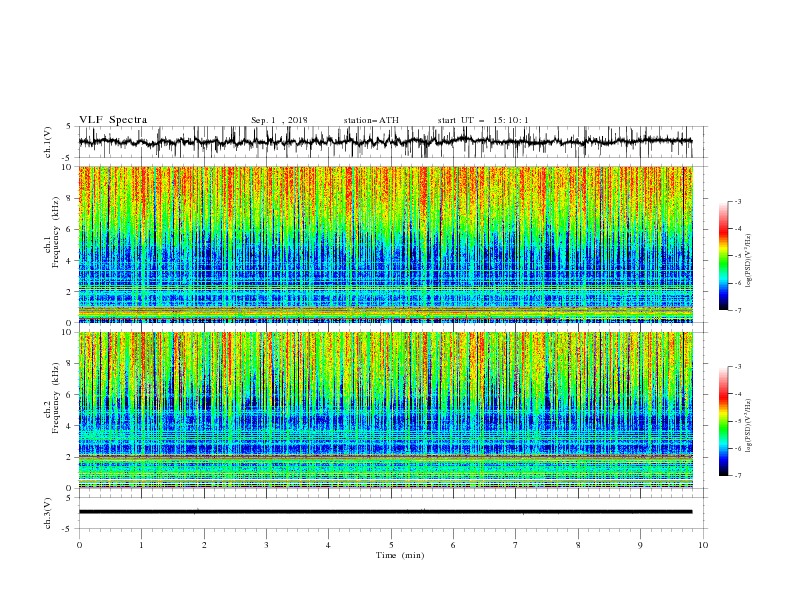This screenshot has width=792, height=612.
Task: Click the "0" tick on the time axis
Action: pyautogui.click(x=79, y=545)
